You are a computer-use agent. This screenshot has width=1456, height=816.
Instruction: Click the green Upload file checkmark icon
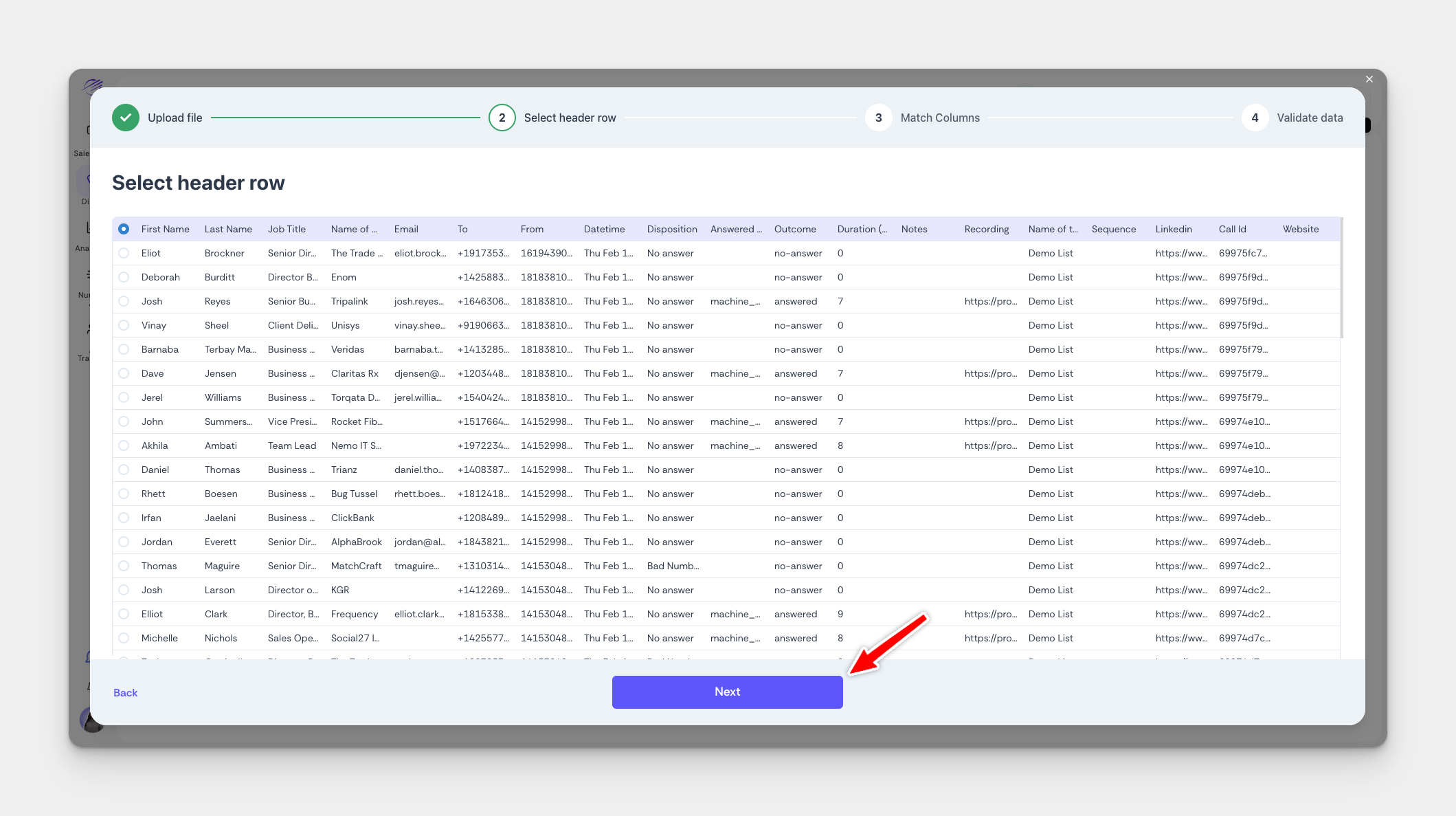coord(126,118)
